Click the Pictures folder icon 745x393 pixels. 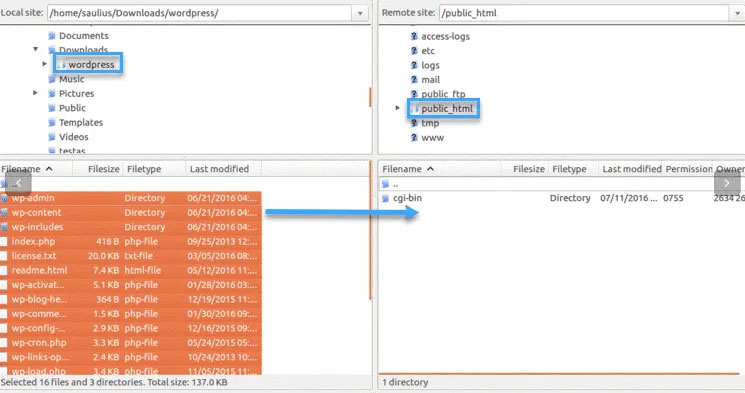click(52, 94)
